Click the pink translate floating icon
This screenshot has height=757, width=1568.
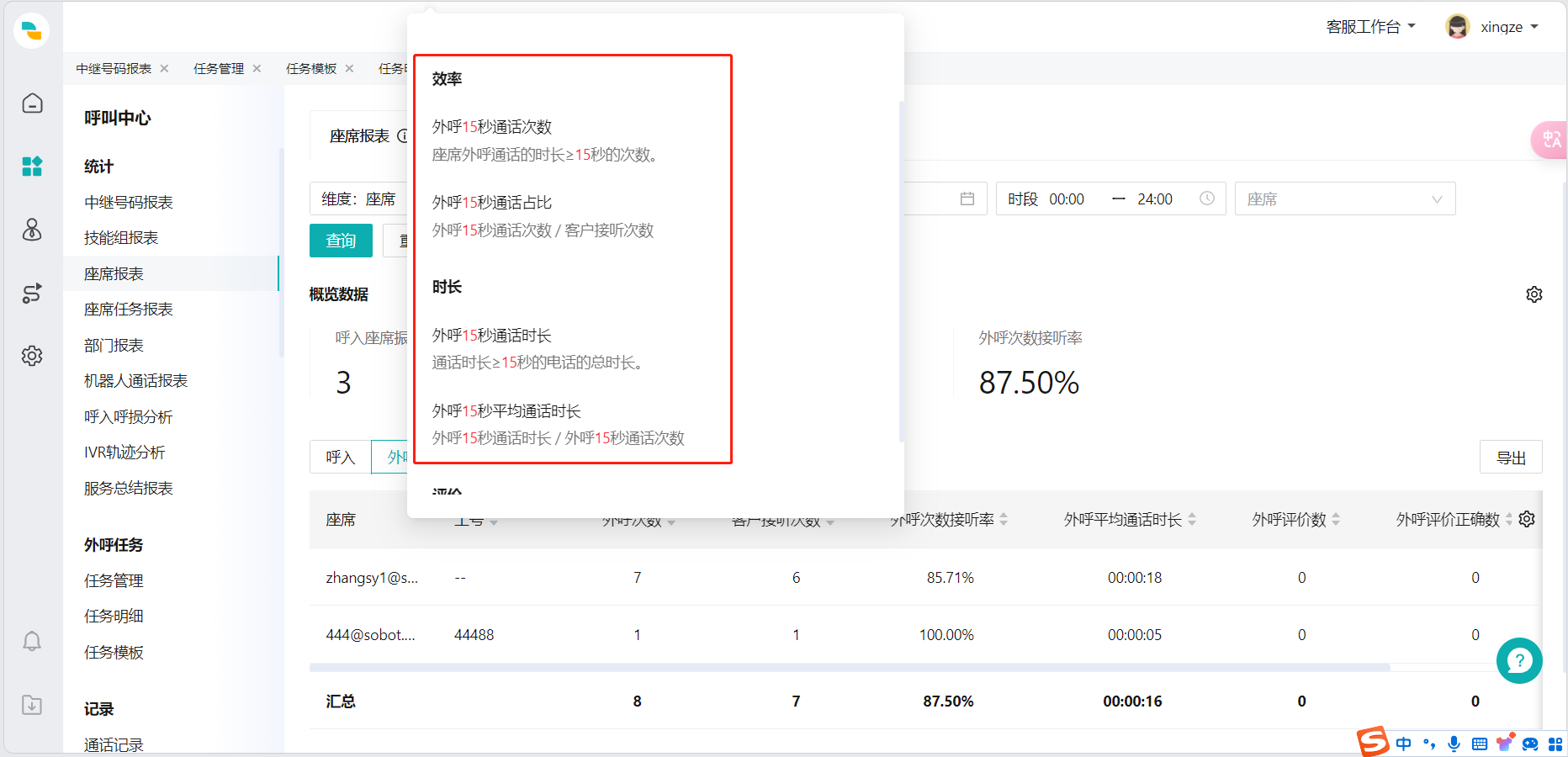point(1550,140)
